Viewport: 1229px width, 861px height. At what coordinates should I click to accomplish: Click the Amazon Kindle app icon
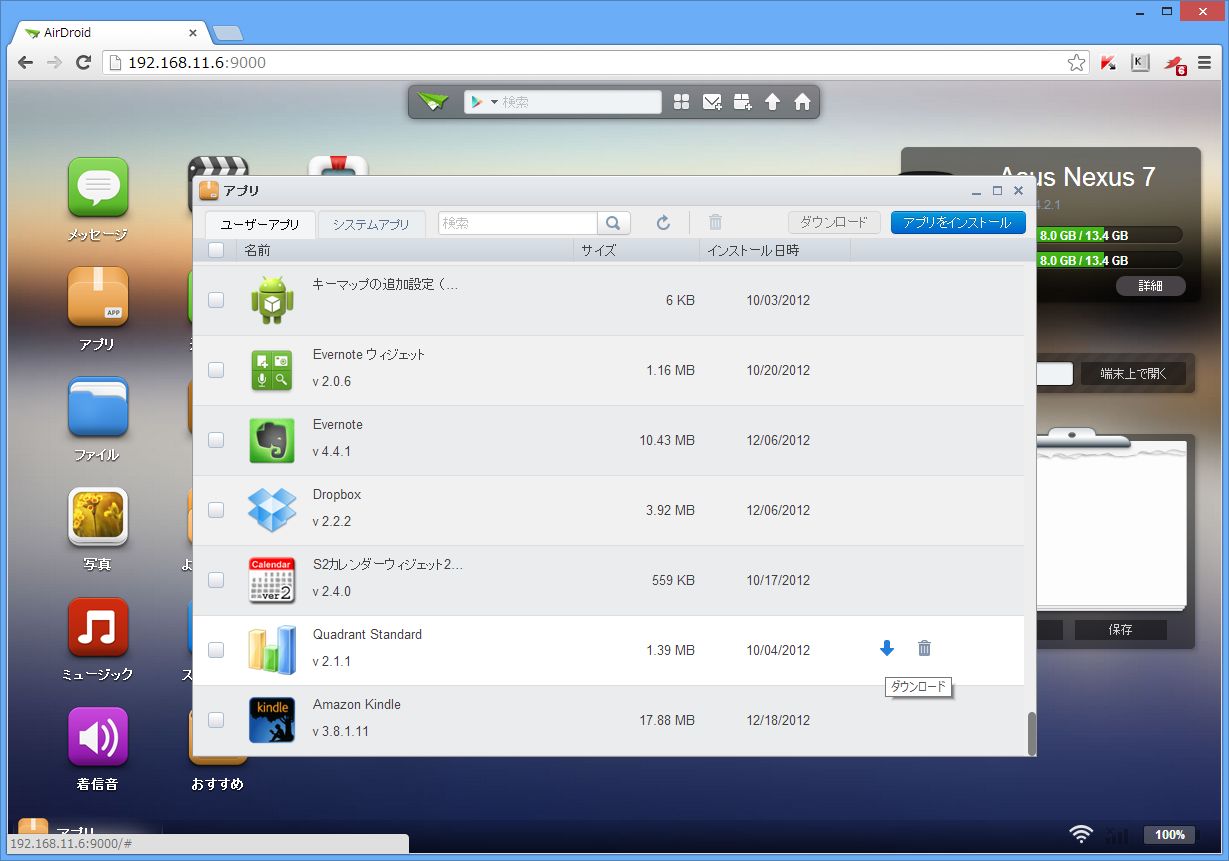click(x=272, y=720)
